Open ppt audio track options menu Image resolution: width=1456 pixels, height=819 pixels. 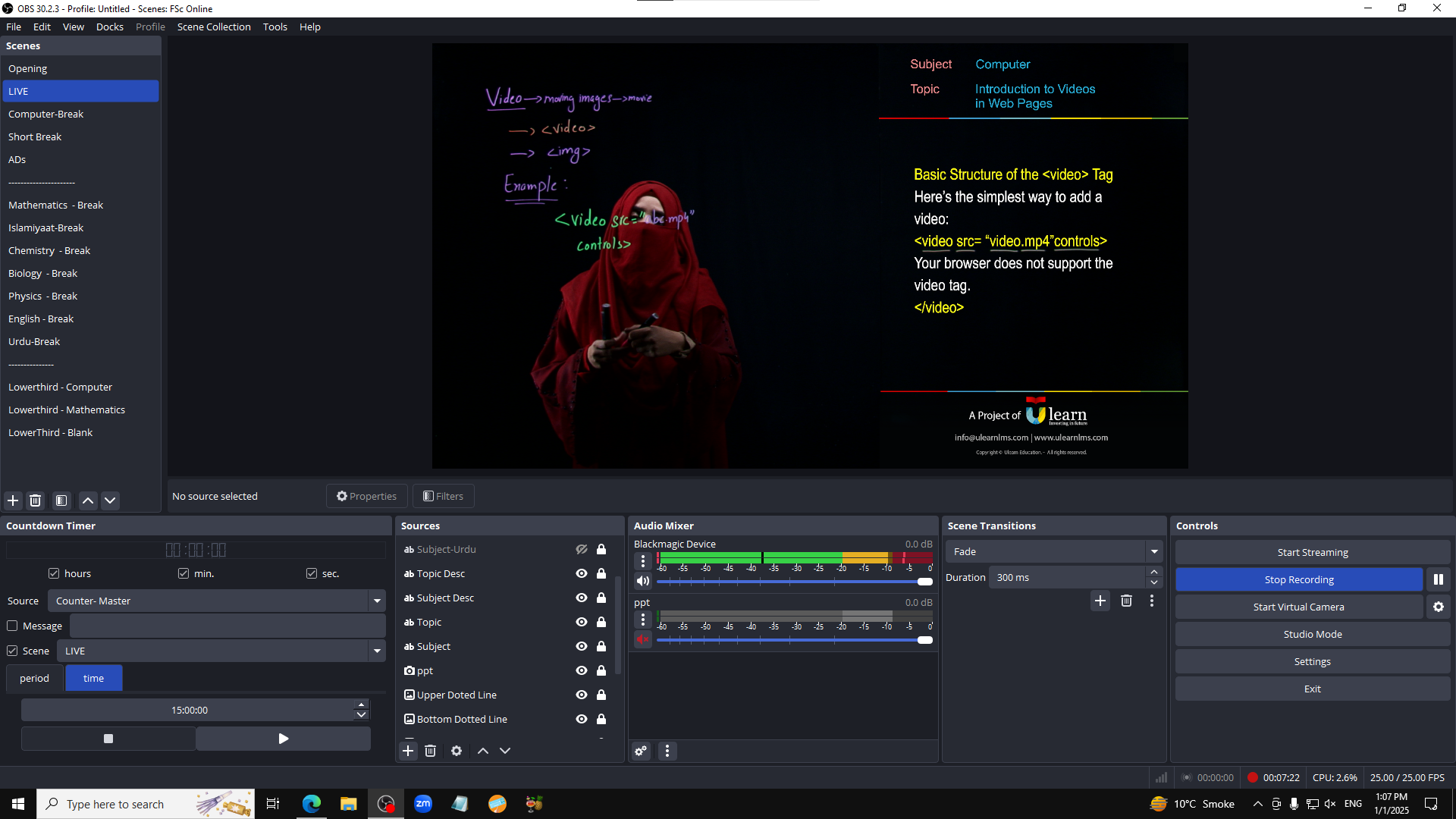pyautogui.click(x=643, y=620)
